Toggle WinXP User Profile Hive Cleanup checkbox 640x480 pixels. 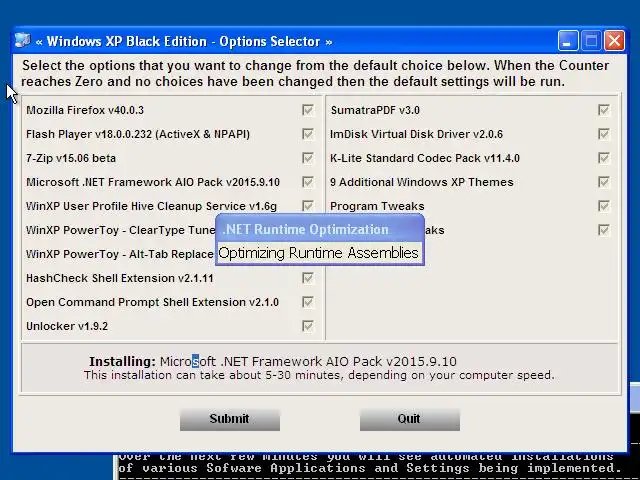tap(308, 206)
